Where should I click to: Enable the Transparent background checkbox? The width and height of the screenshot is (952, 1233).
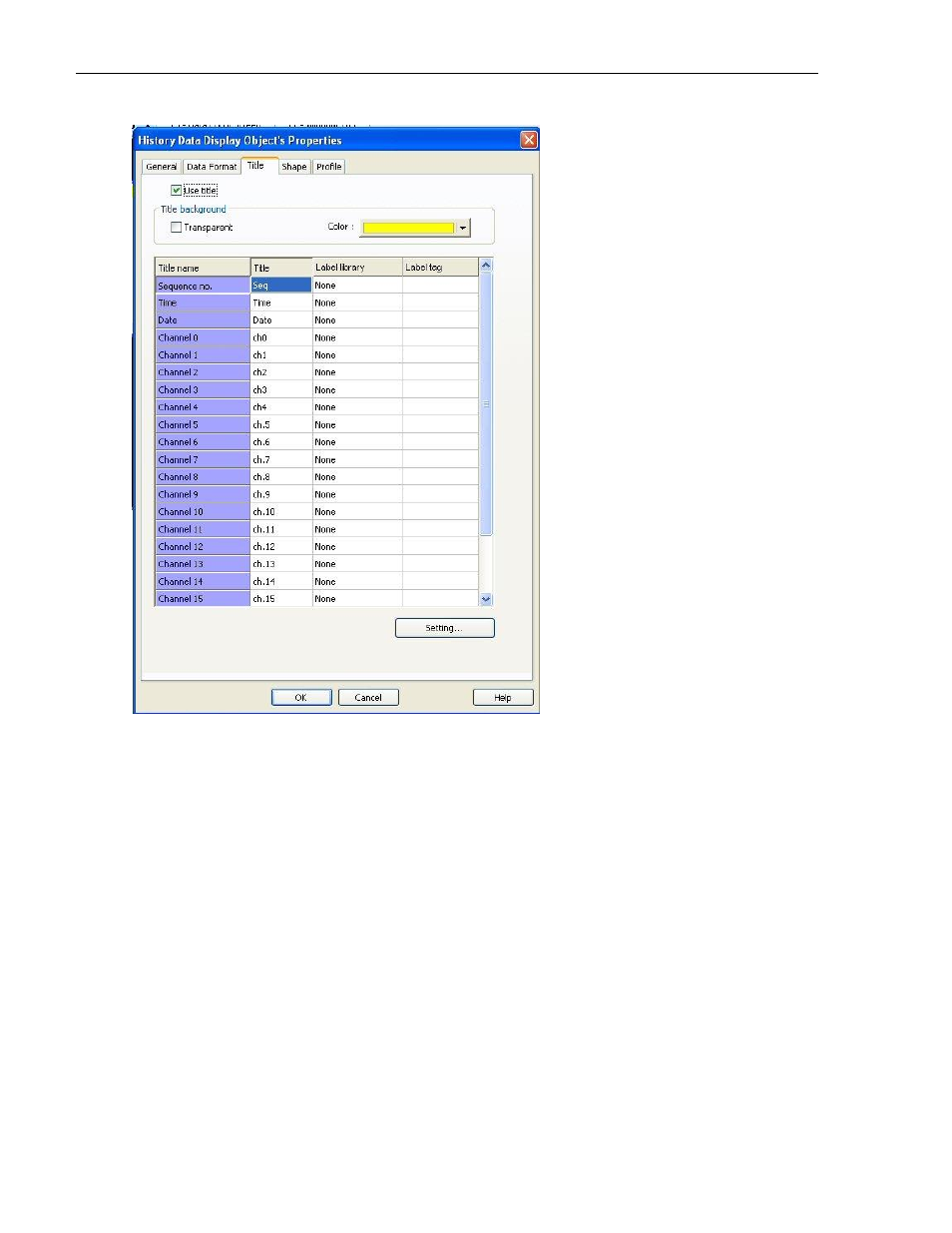point(177,227)
